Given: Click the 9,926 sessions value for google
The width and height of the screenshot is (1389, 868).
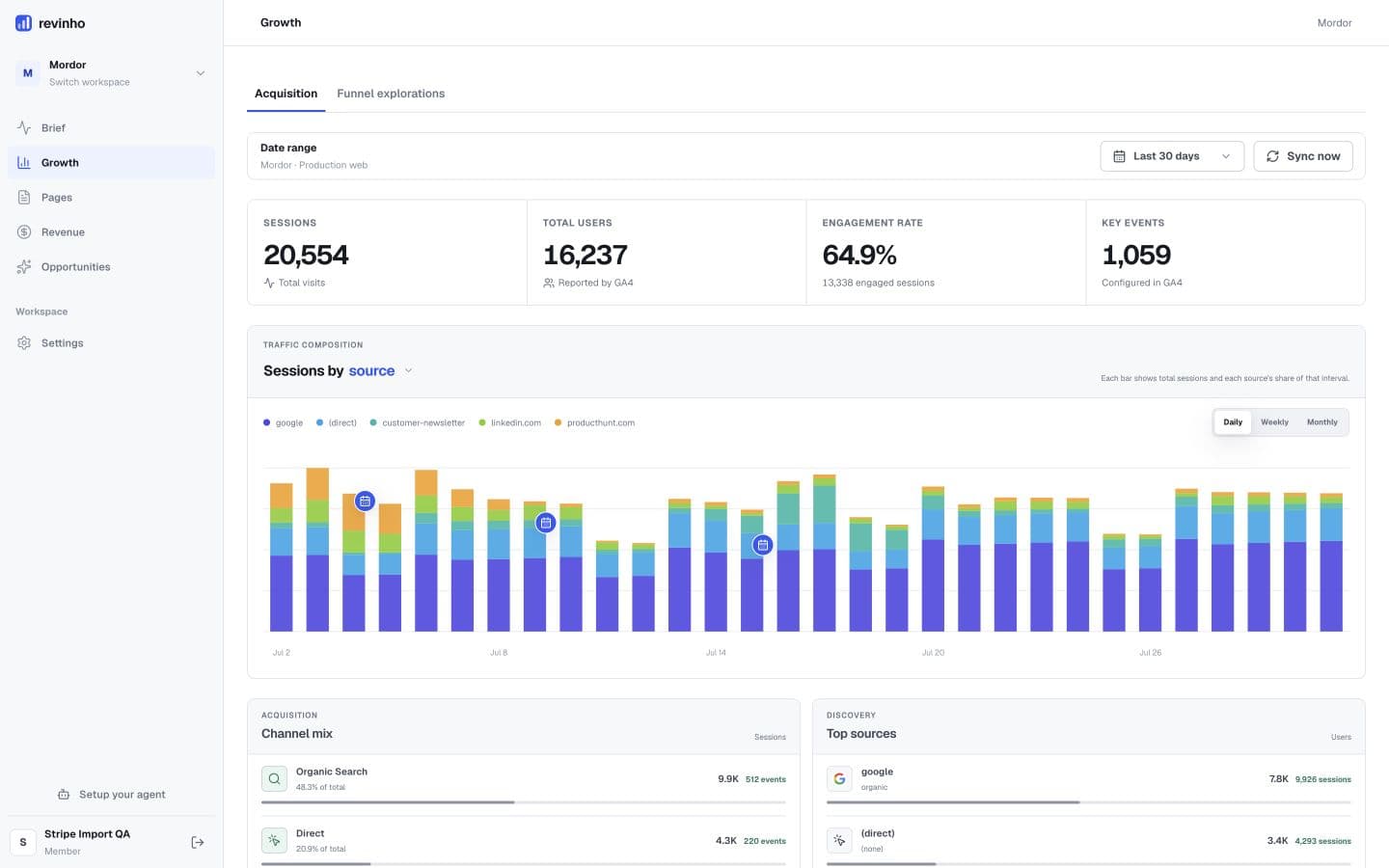Looking at the screenshot, I should (x=1322, y=779).
